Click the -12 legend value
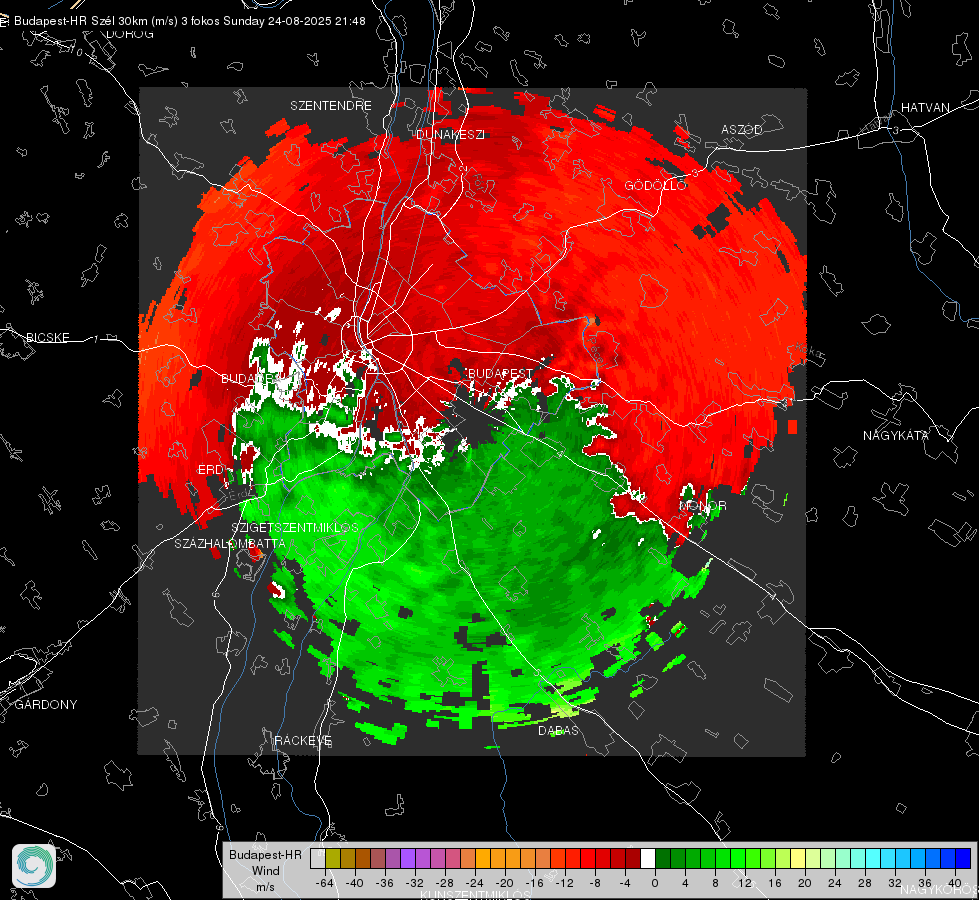Screen dimensions: 979x900 (x=564, y=883)
